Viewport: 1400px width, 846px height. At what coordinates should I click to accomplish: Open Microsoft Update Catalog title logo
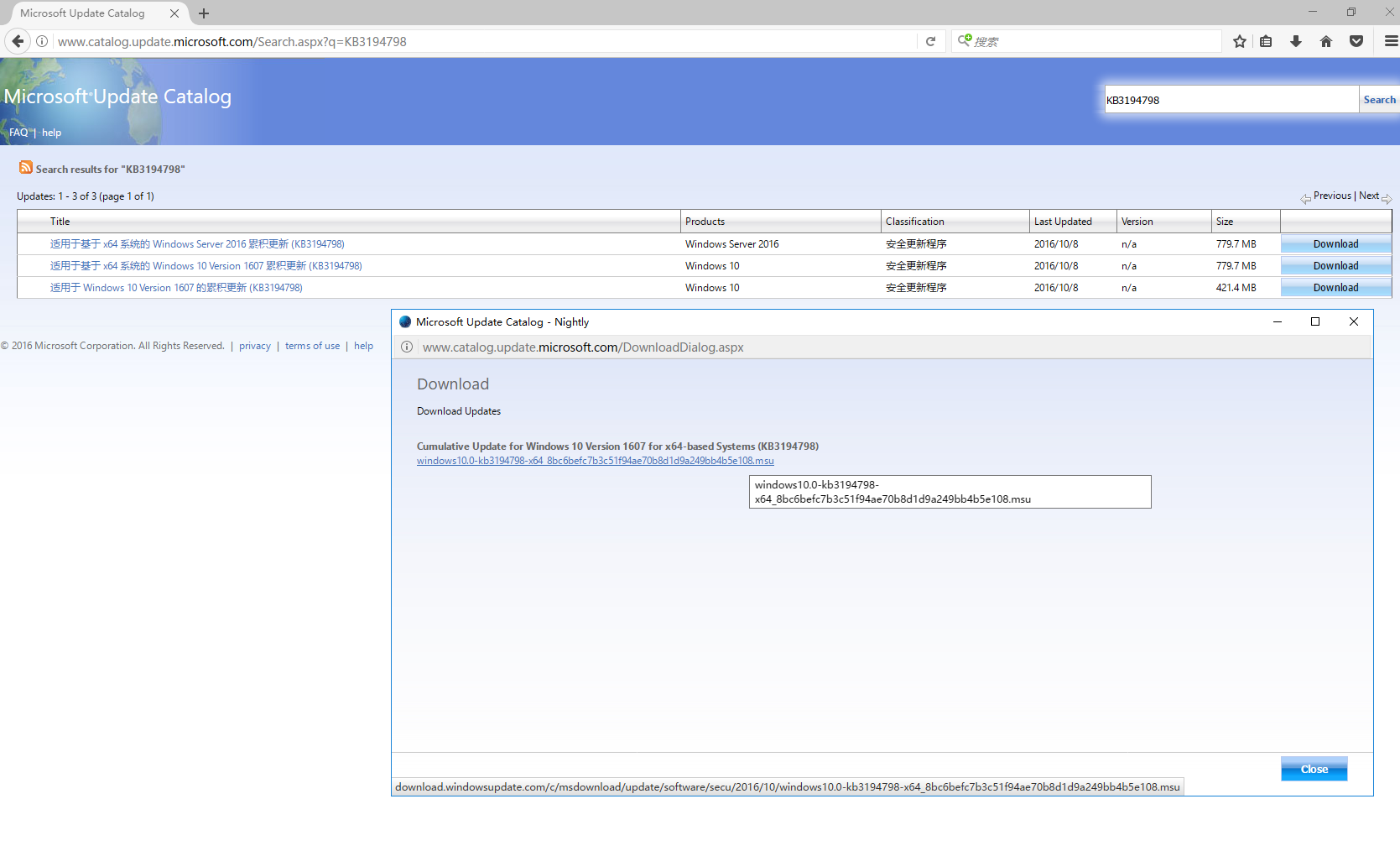click(117, 97)
